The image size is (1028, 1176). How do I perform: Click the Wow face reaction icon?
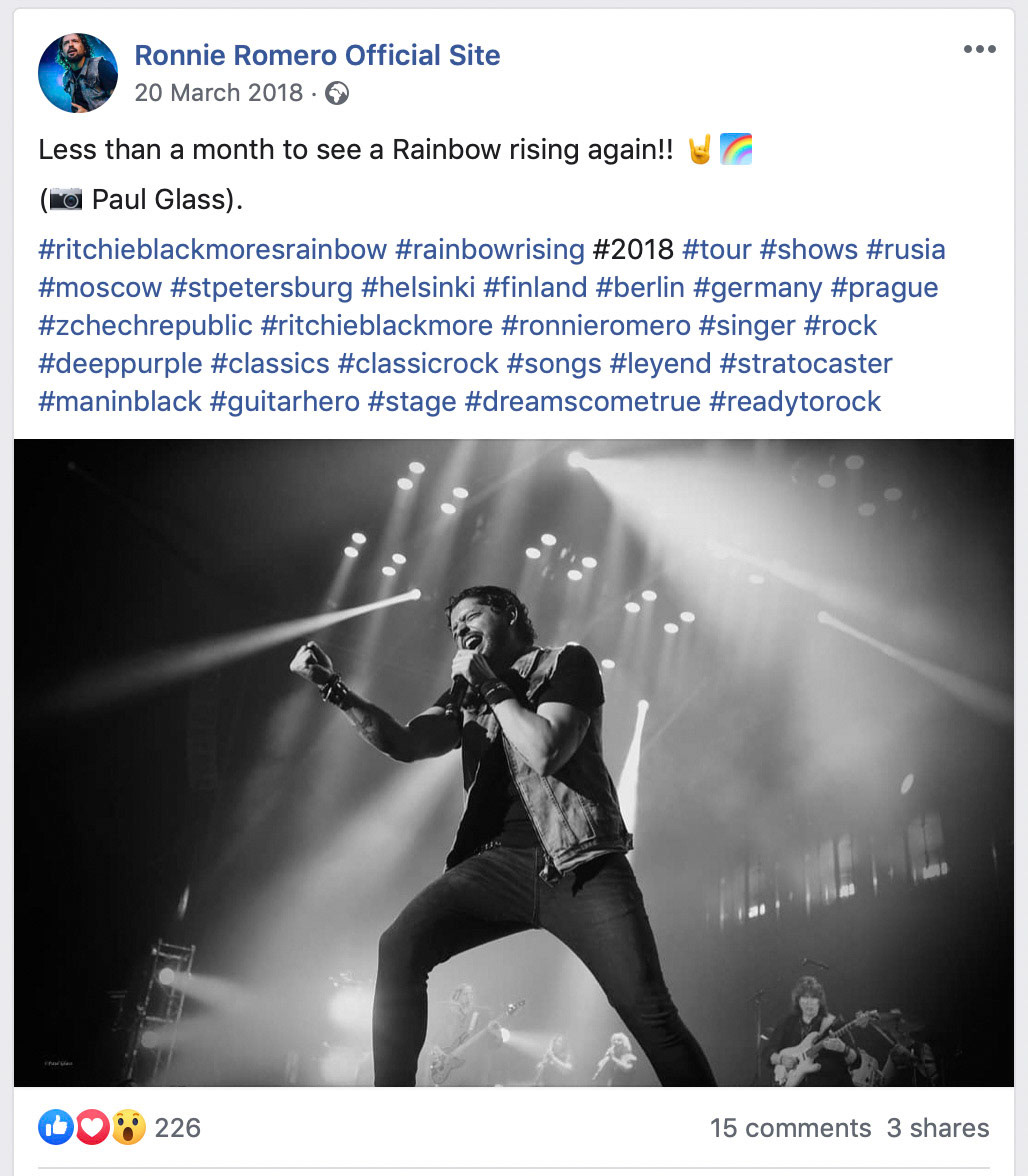point(127,1128)
